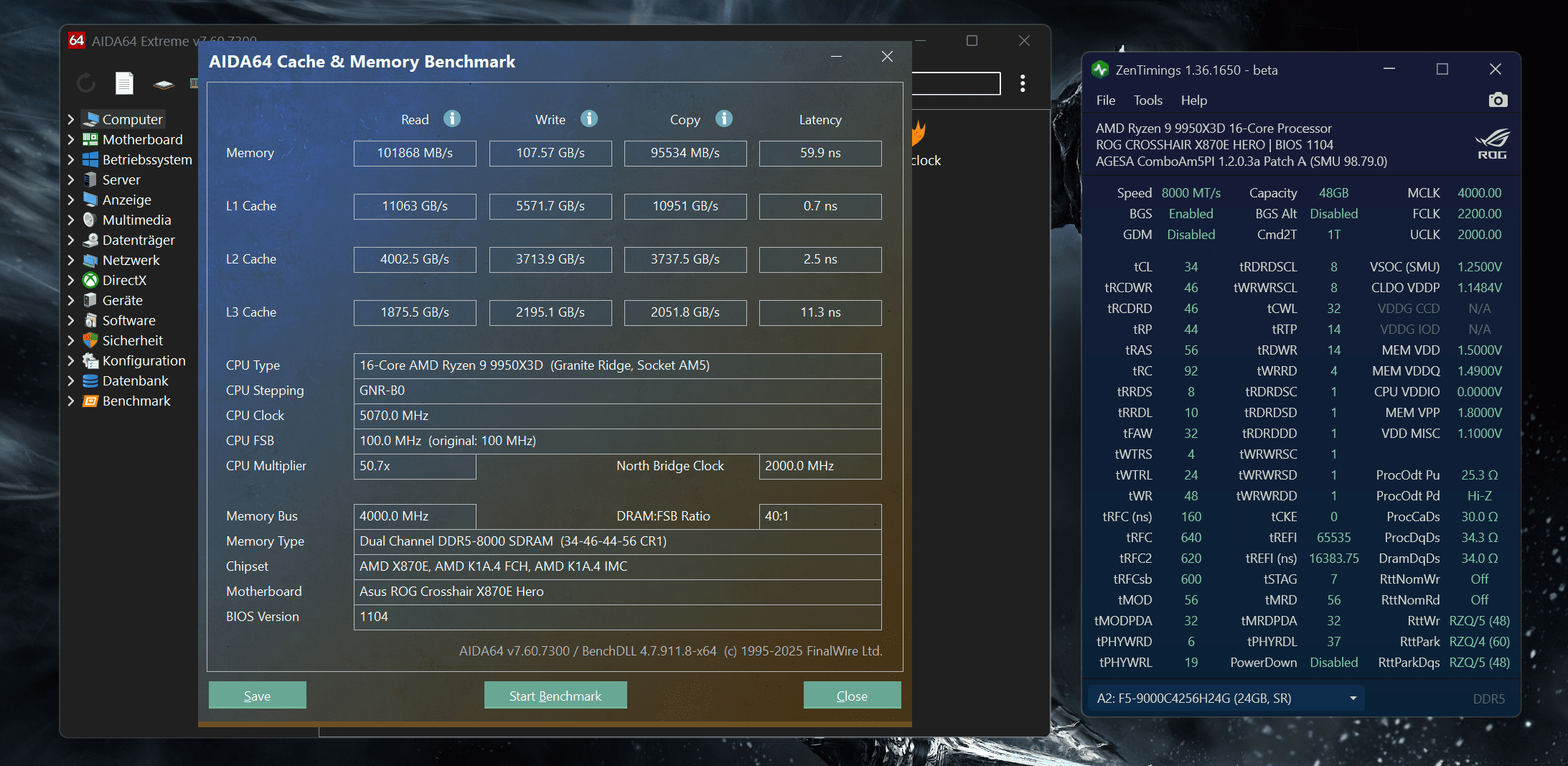This screenshot has width=1568, height=766.
Task: Click the AIDA64 refresh toolbar icon
Action: (86, 84)
